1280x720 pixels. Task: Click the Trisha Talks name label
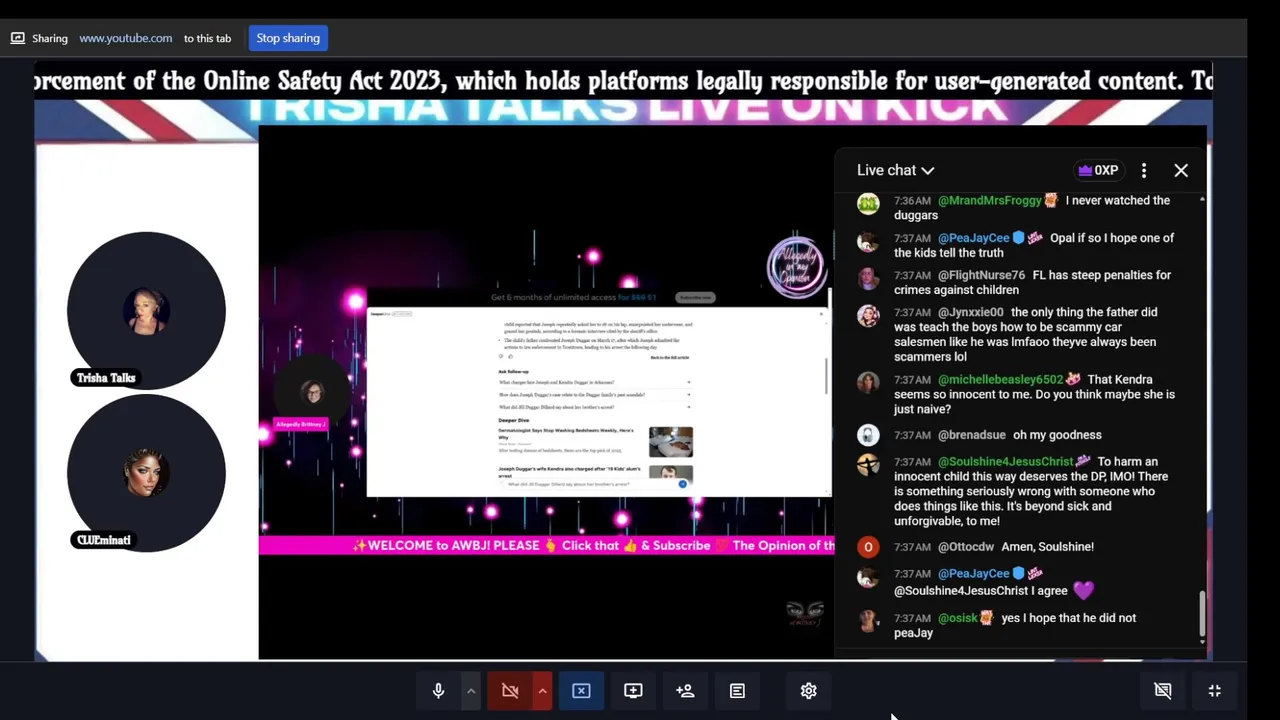(x=106, y=378)
